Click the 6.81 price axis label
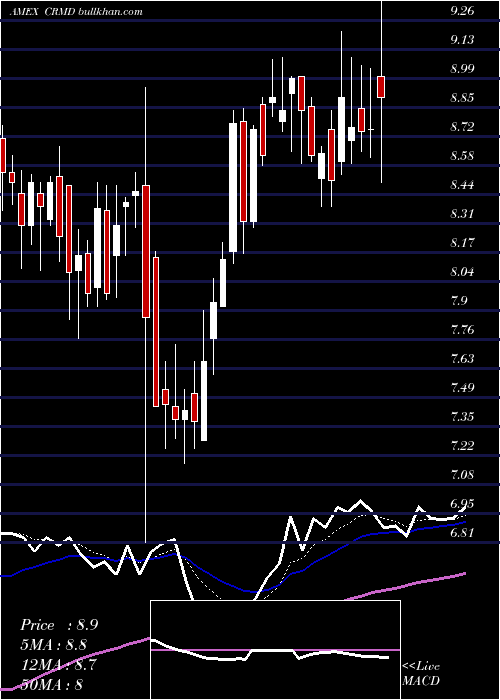Image resolution: width=500 pixels, height=700 pixels. pyautogui.click(x=462, y=533)
